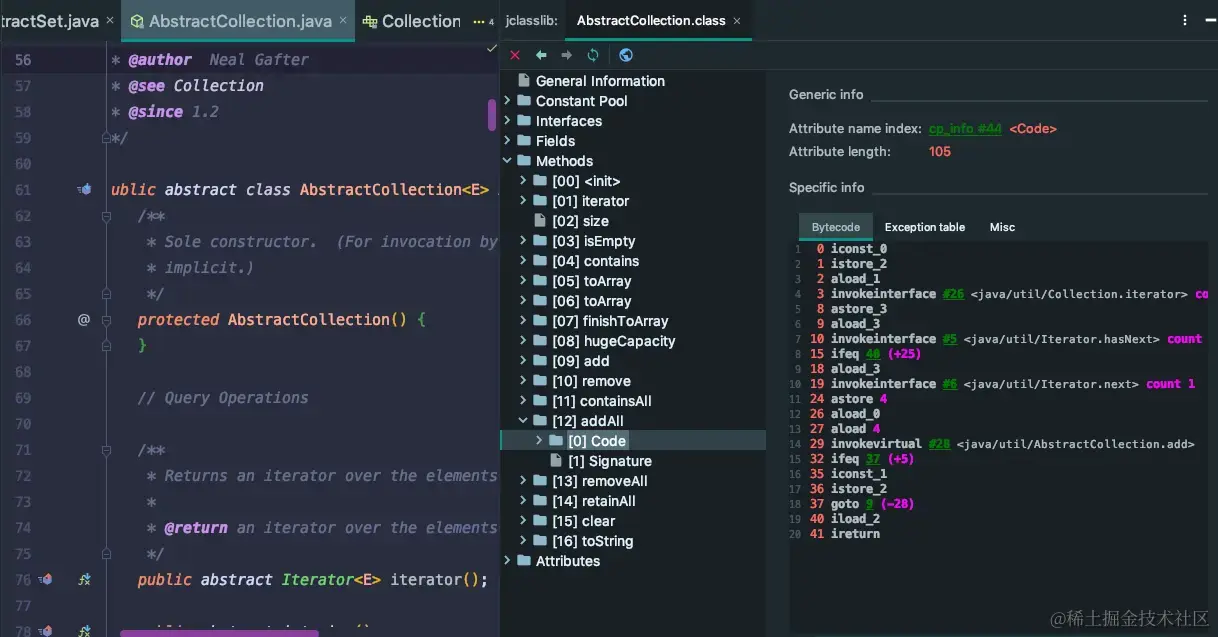The width and height of the screenshot is (1218, 637).
Task: Click the reload icon in jclasslib toolbar
Action: pyautogui.click(x=593, y=55)
